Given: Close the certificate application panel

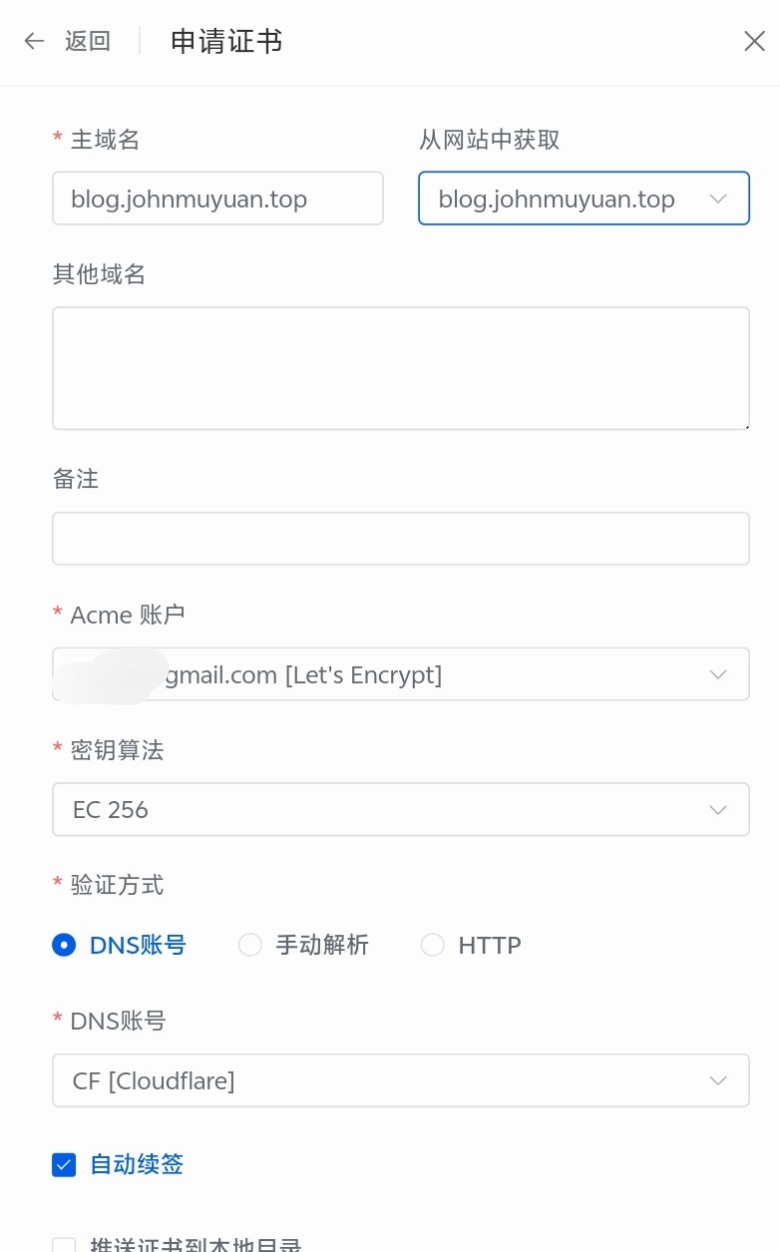Looking at the screenshot, I should coord(754,41).
